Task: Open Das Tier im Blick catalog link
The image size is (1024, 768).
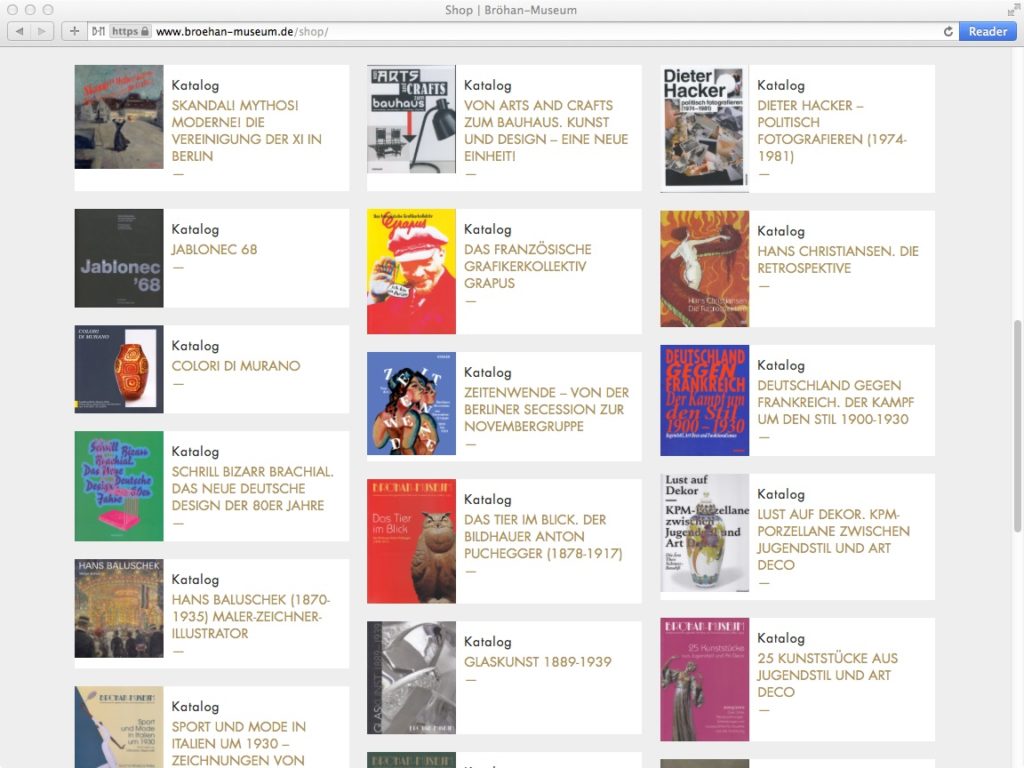Action: 543,536
